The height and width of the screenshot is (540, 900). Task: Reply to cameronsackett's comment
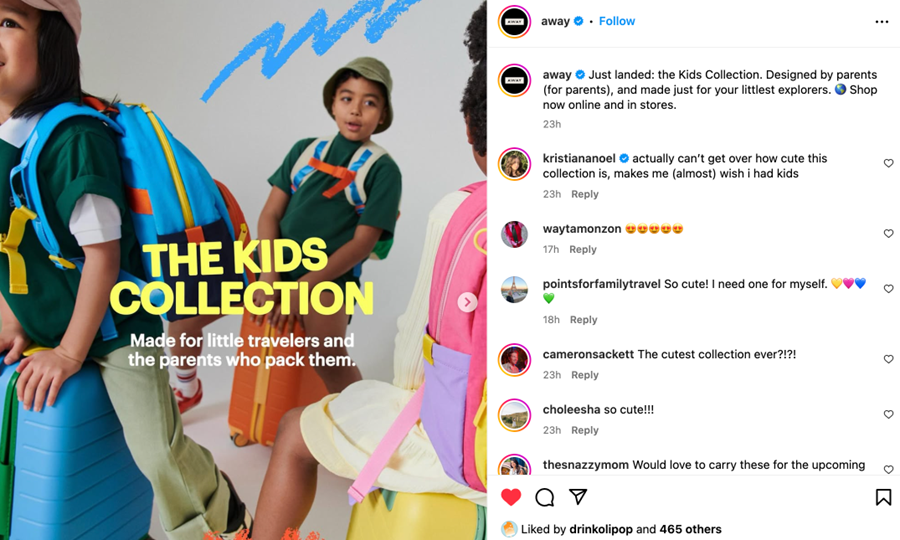tap(584, 375)
